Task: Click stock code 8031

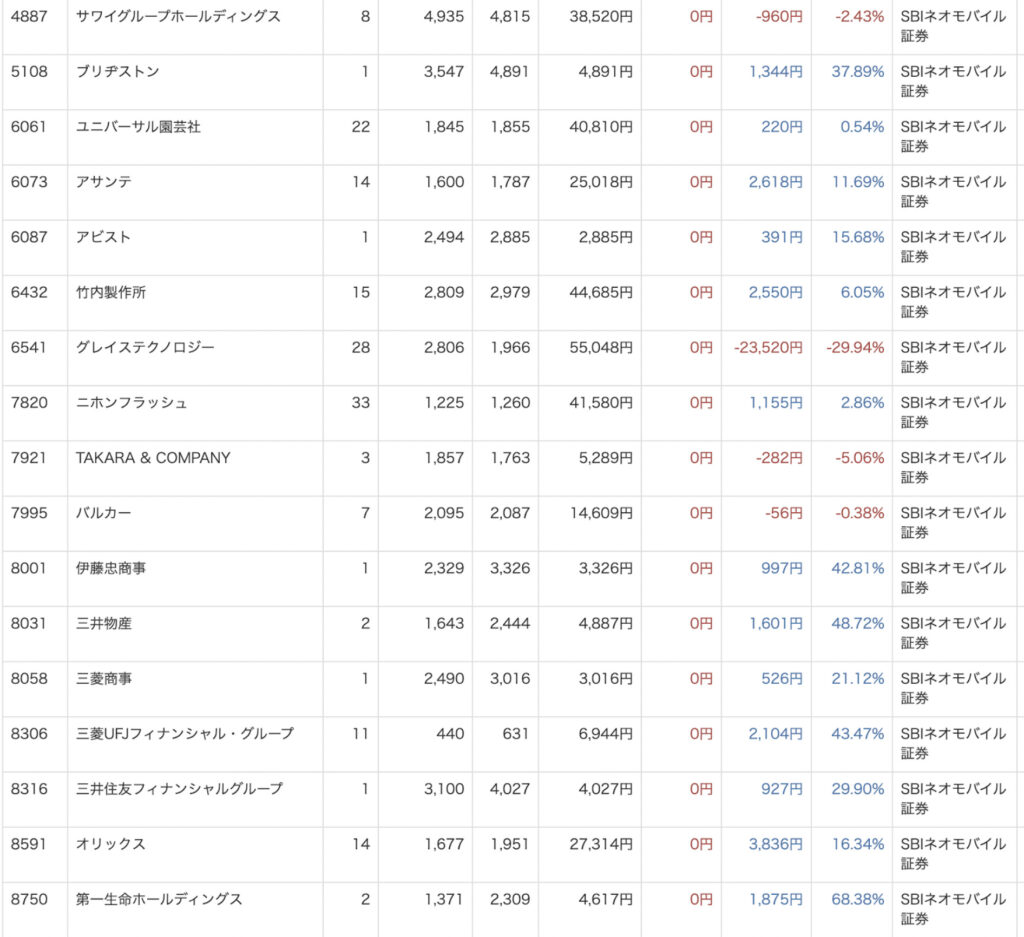Action: pos(29,623)
